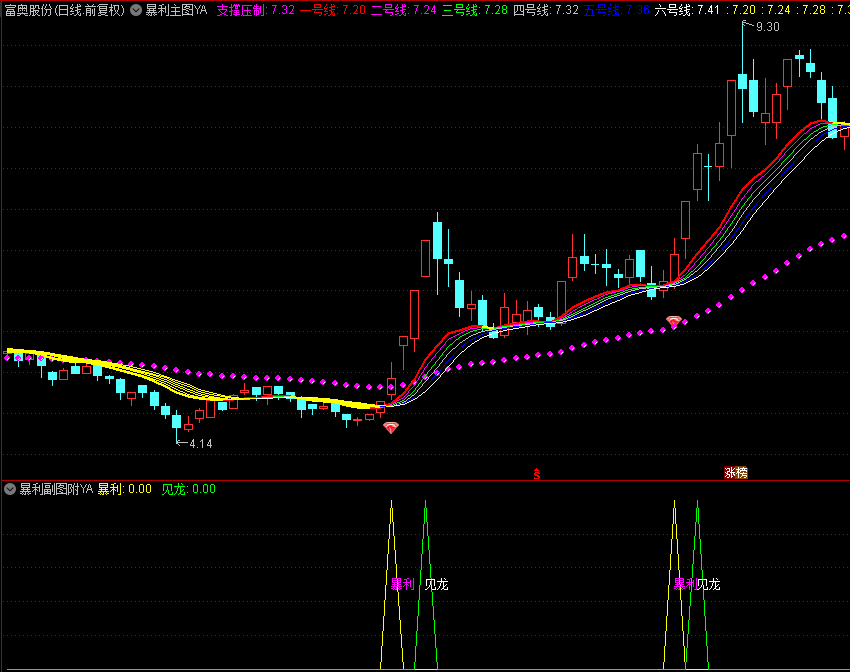Click the 暴利主图YA indicator name
Image resolution: width=850 pixels, height=672 pixels.
click(x=176, y=10)
